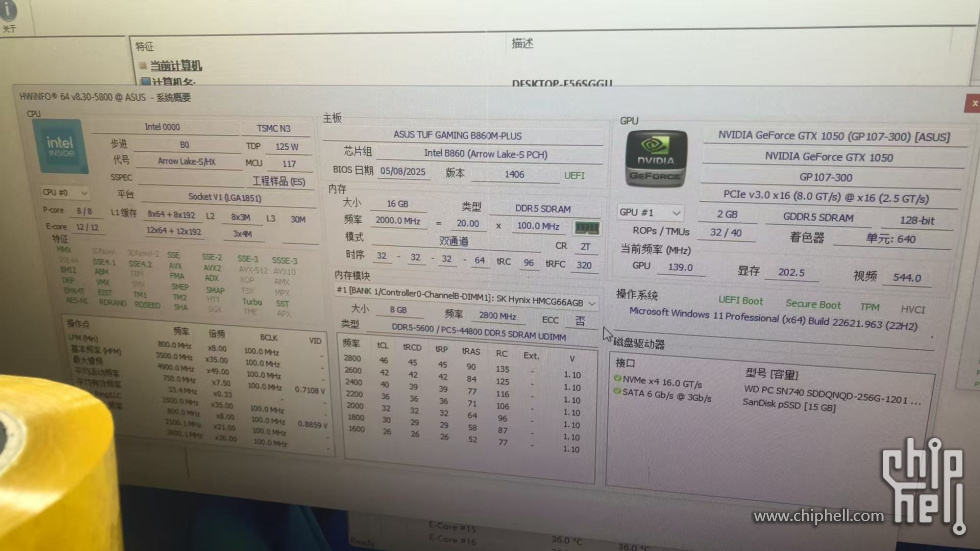
Task: Click the E-core 12 / 12 value
Action: click(x=87, y=227)
